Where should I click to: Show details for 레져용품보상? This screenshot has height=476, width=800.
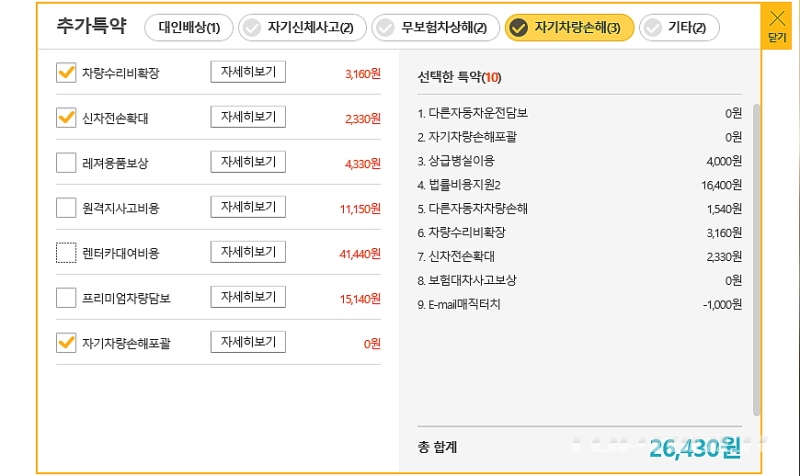pyautogui.click(x=248, y=162)
